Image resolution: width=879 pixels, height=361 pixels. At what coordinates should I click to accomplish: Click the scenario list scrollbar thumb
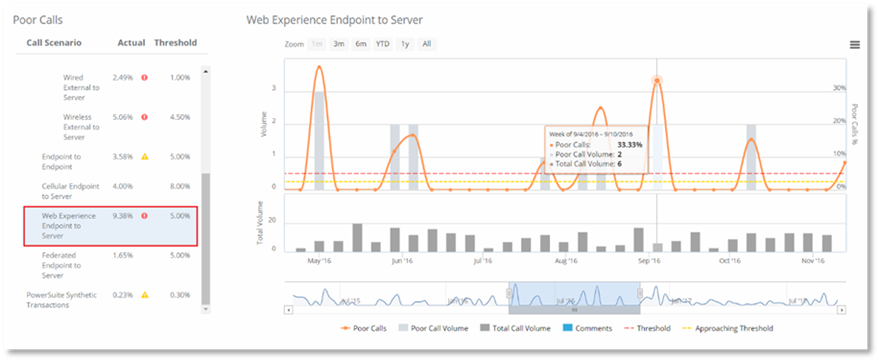tap(206, 238)
